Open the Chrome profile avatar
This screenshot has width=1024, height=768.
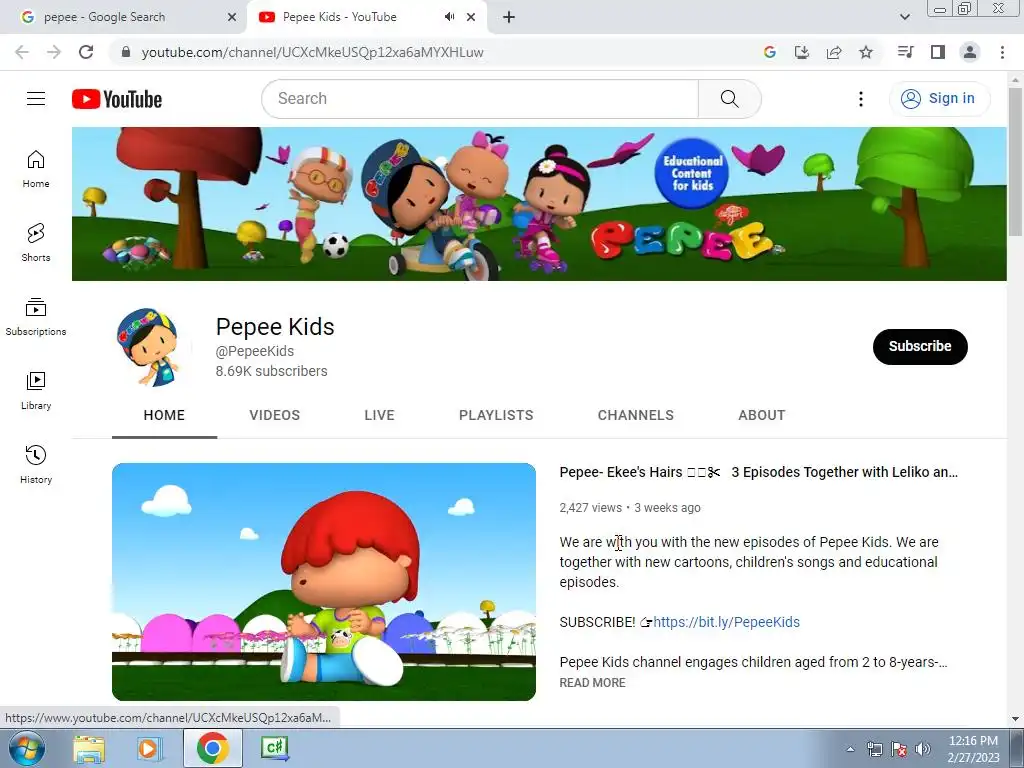[970, 52]
